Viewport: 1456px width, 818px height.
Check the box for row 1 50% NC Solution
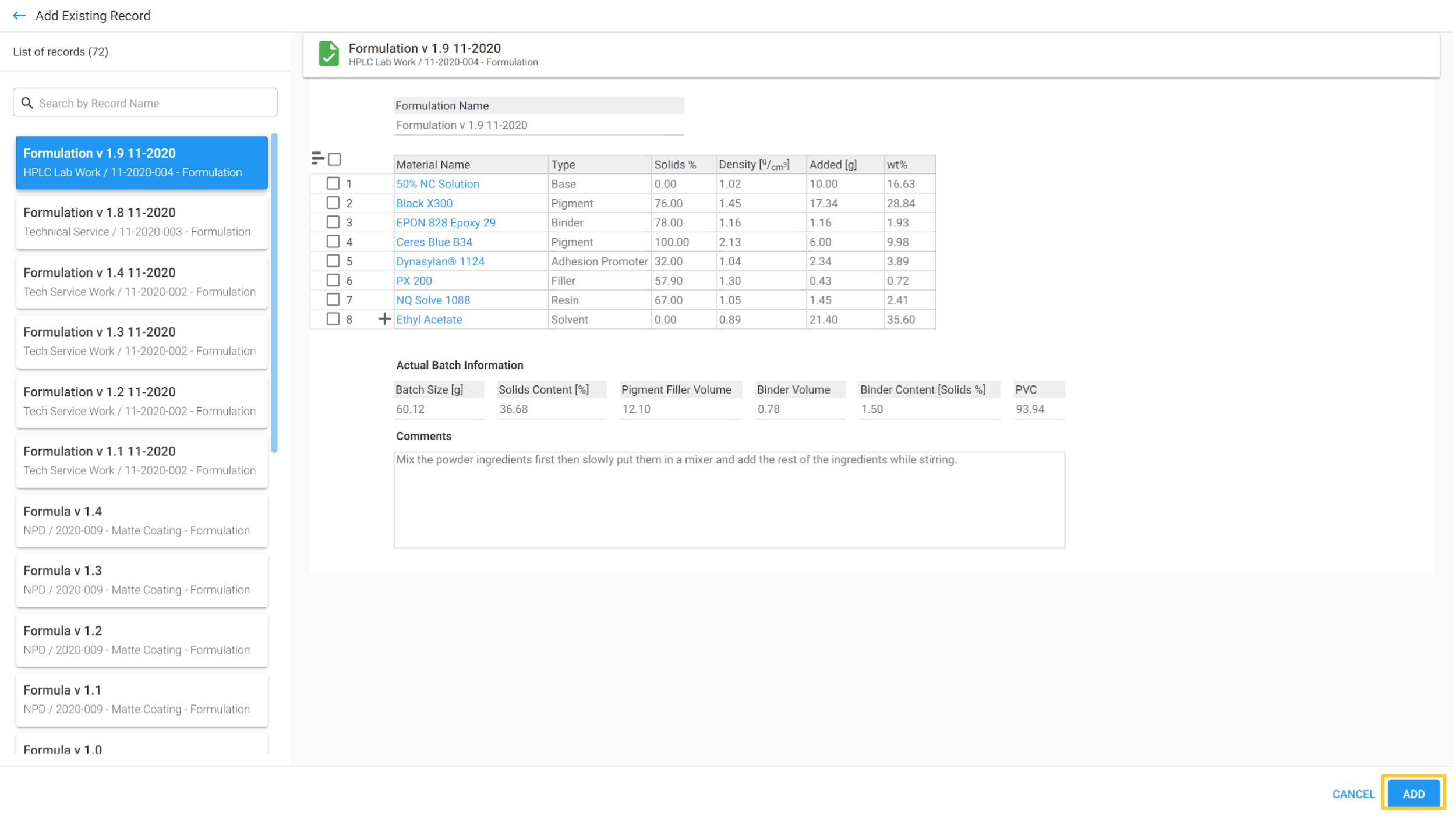333,183
